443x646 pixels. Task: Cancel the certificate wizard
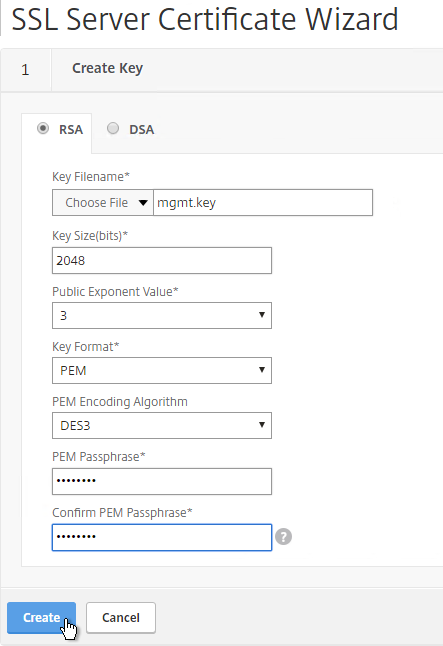tap(121, 618)
